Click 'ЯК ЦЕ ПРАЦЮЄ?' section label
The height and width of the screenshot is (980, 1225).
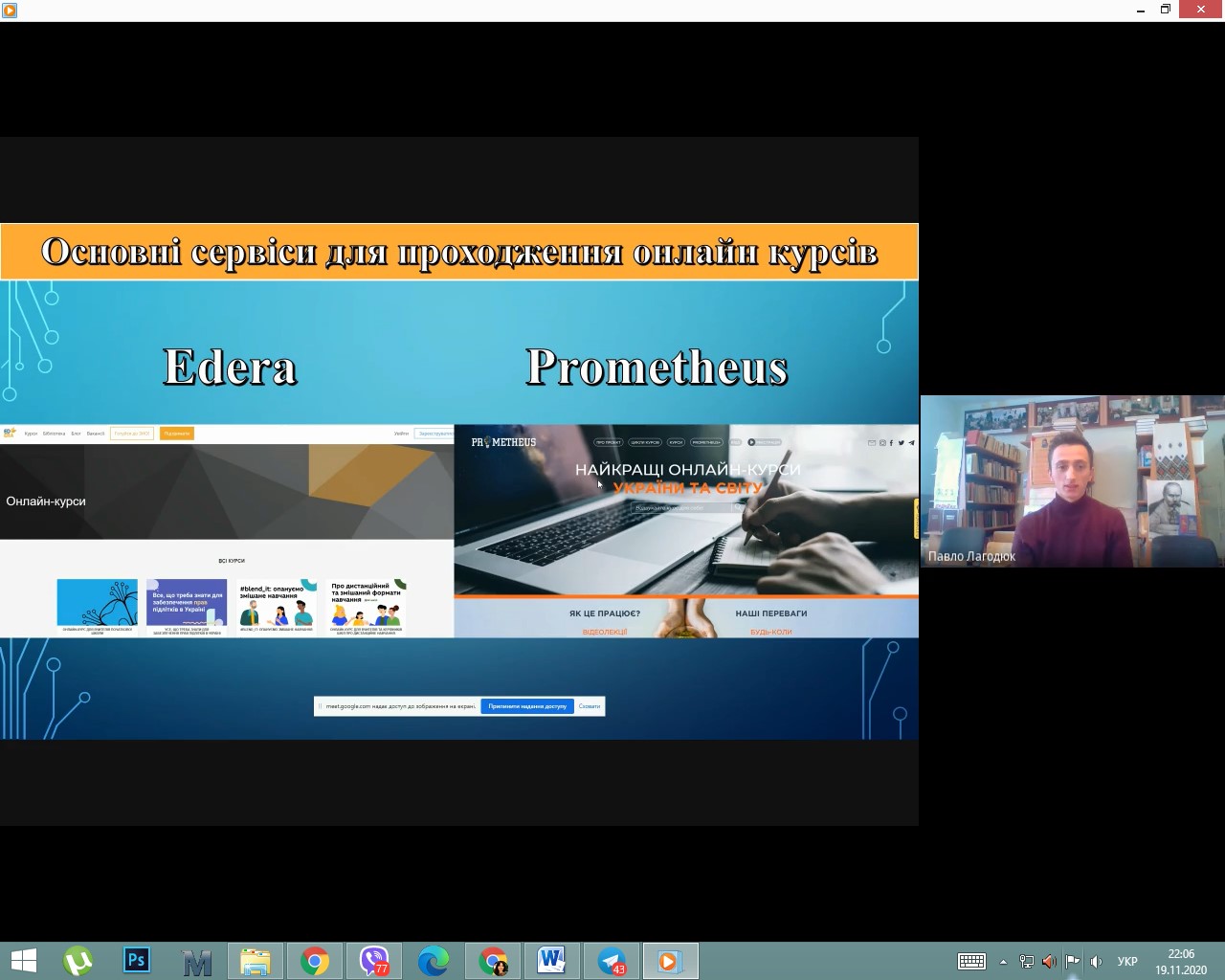coord(605,613)
